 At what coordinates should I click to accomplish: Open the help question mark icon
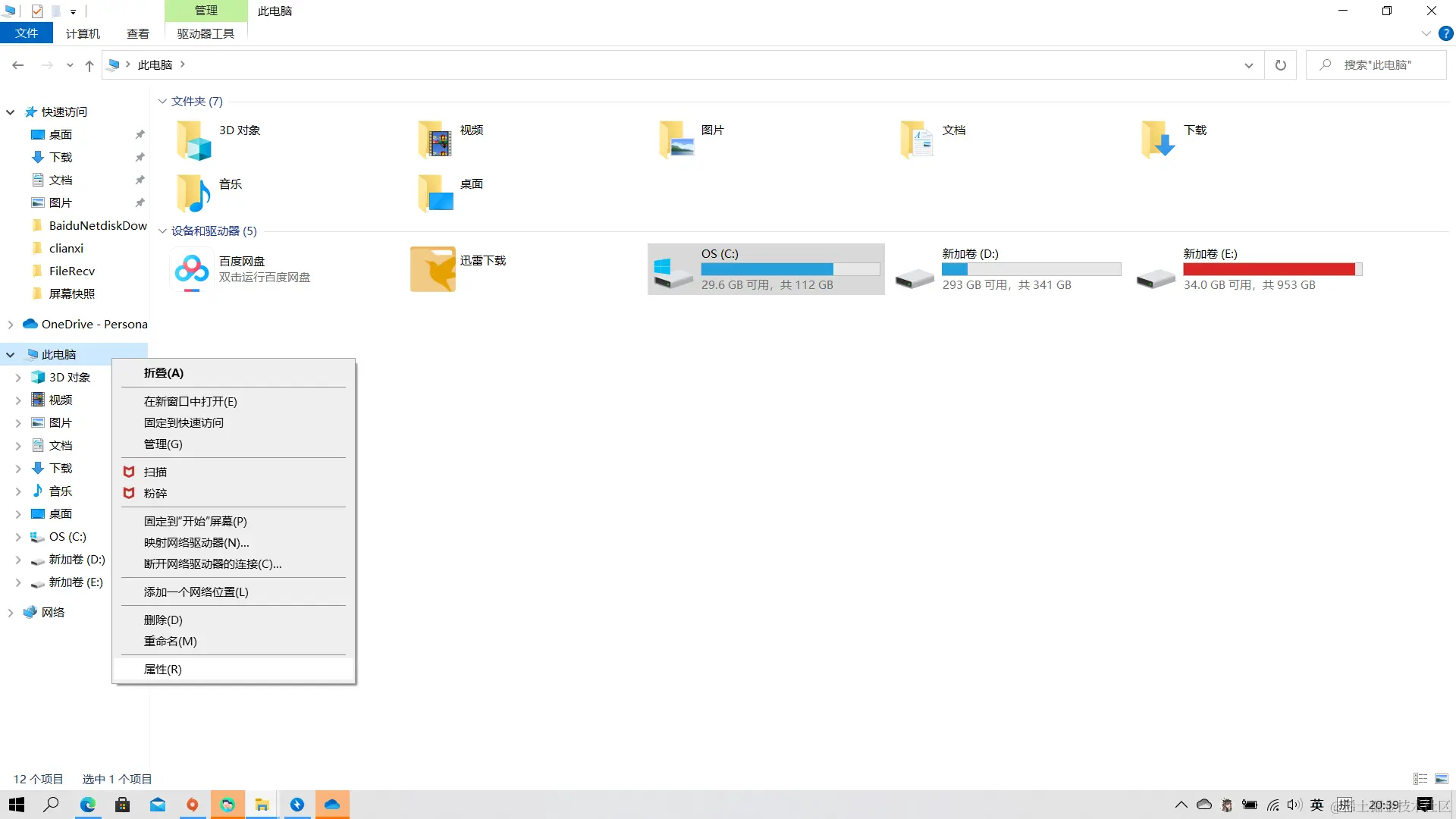pos(1446,33)
